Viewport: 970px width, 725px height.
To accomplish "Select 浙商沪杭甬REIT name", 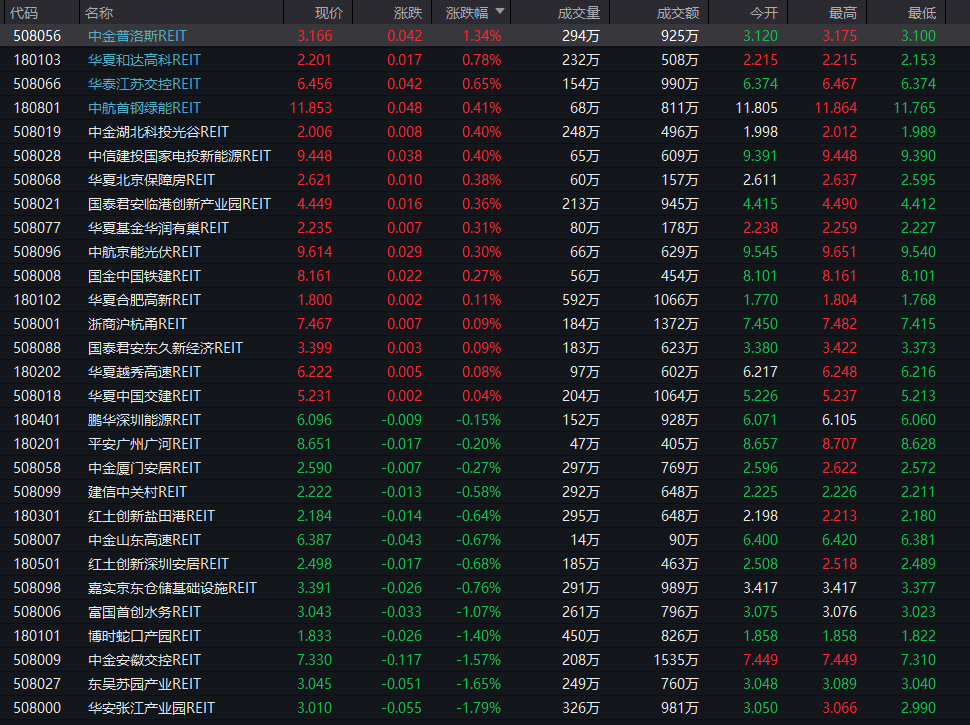I will point(137,324).
